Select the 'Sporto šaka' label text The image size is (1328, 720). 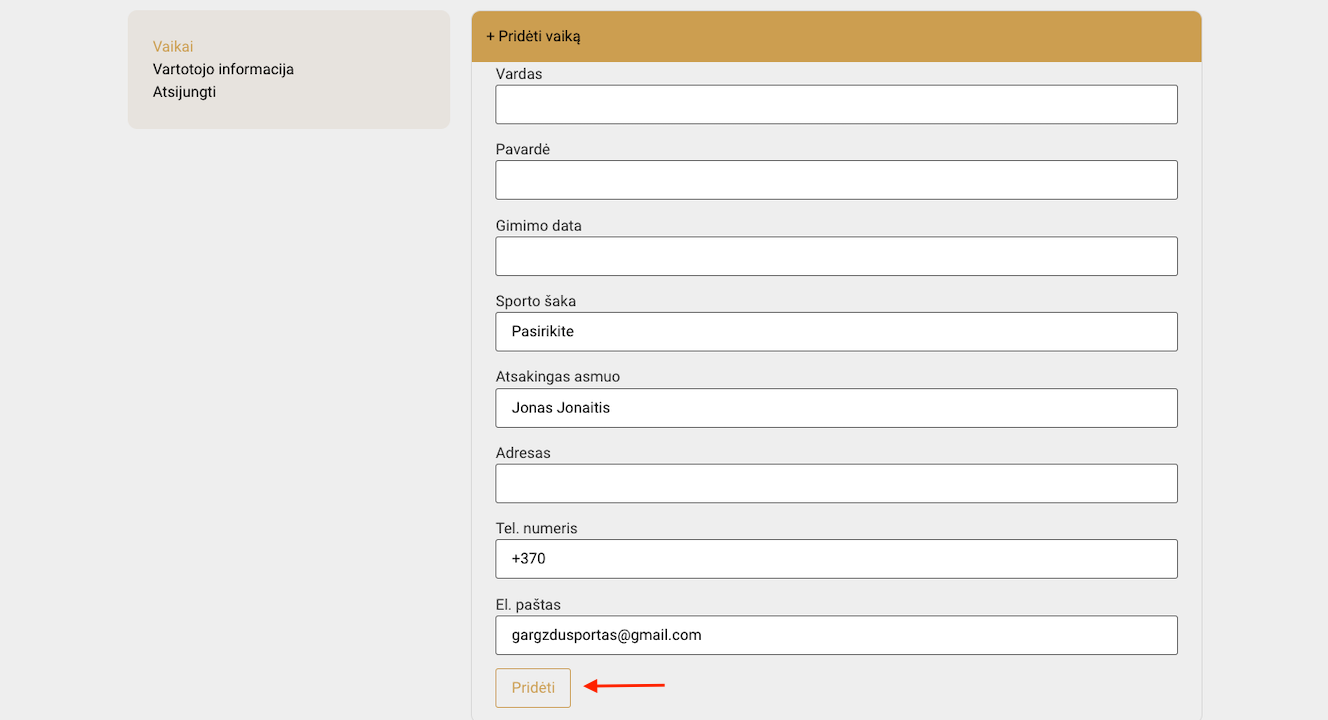tap(536, 301)
